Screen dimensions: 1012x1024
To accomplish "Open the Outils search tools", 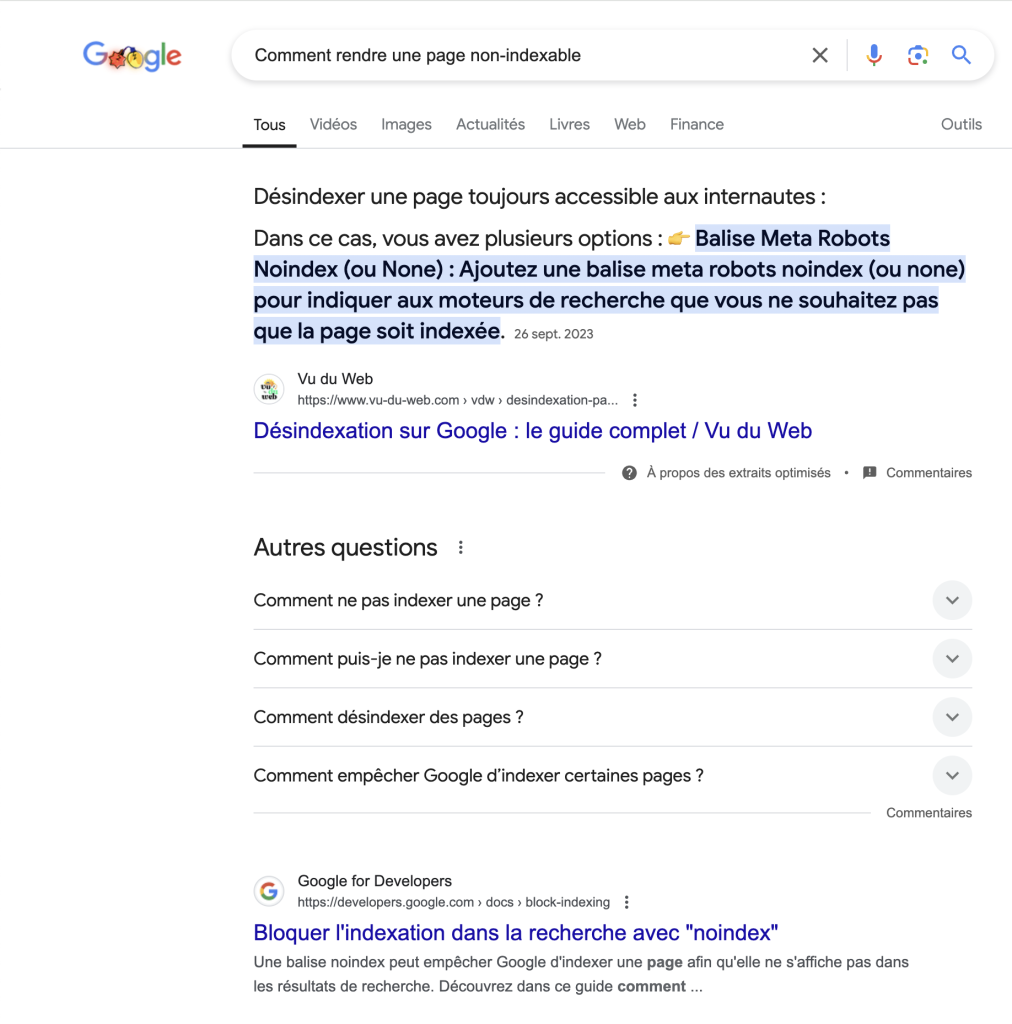I will pos(961,124).
